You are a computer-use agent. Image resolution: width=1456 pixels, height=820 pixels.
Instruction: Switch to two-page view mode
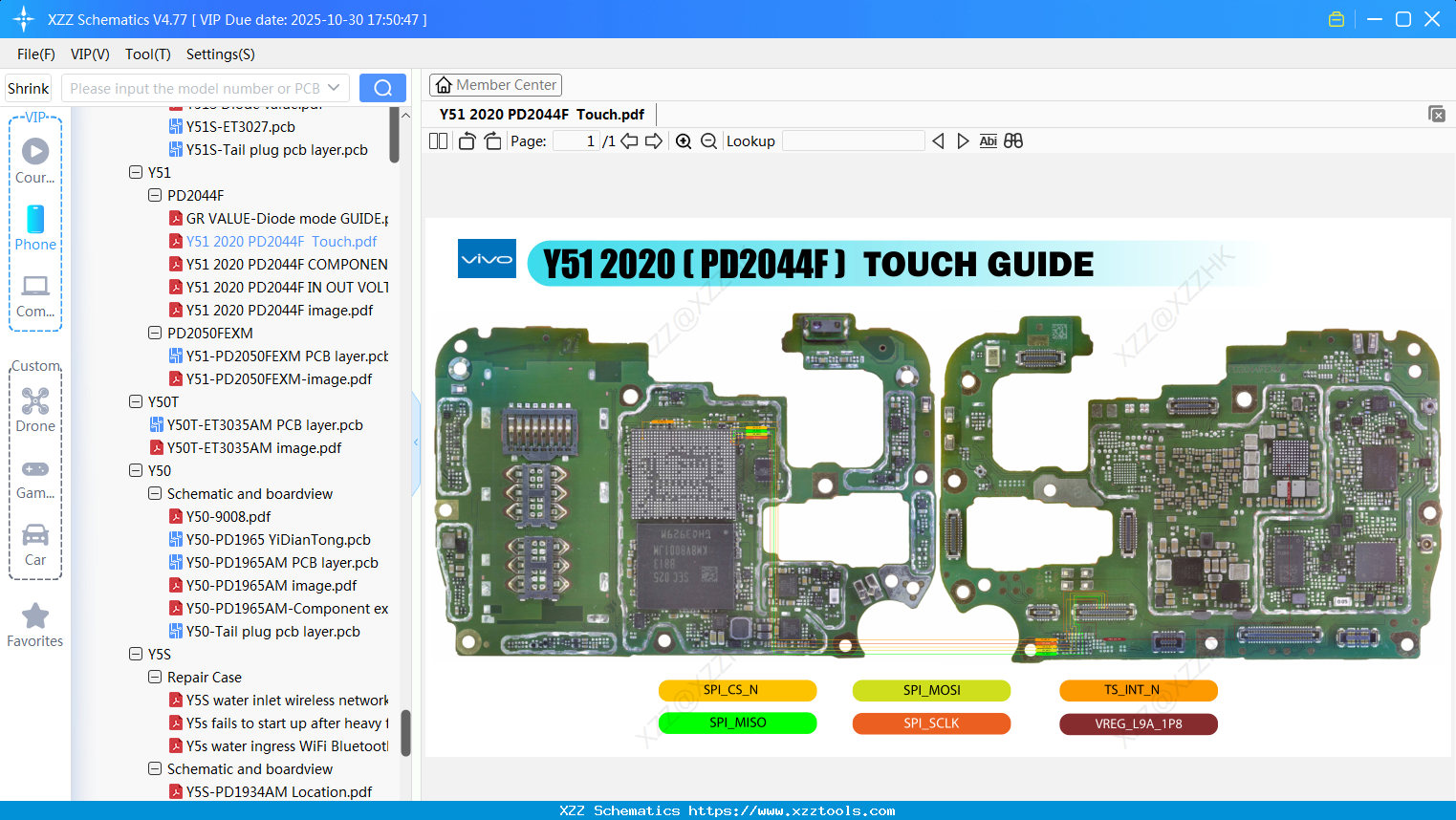click(438, 140)
